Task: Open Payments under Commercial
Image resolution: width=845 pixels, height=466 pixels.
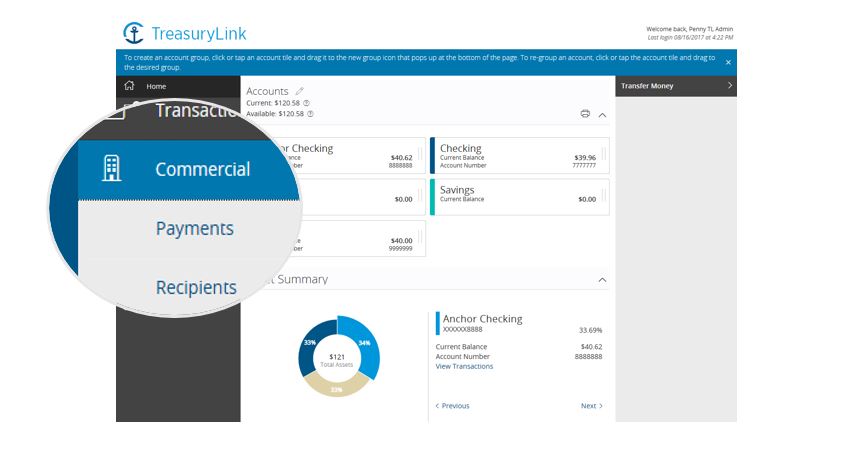Action: click(195, 228)
